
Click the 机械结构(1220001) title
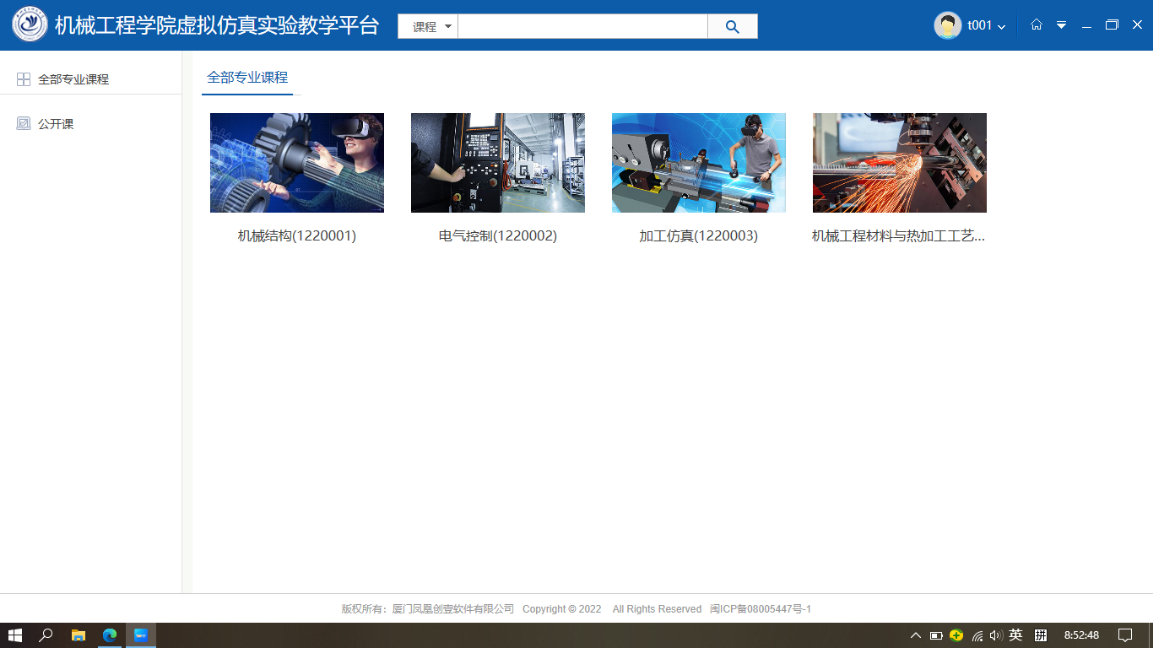tap(297, 236)
